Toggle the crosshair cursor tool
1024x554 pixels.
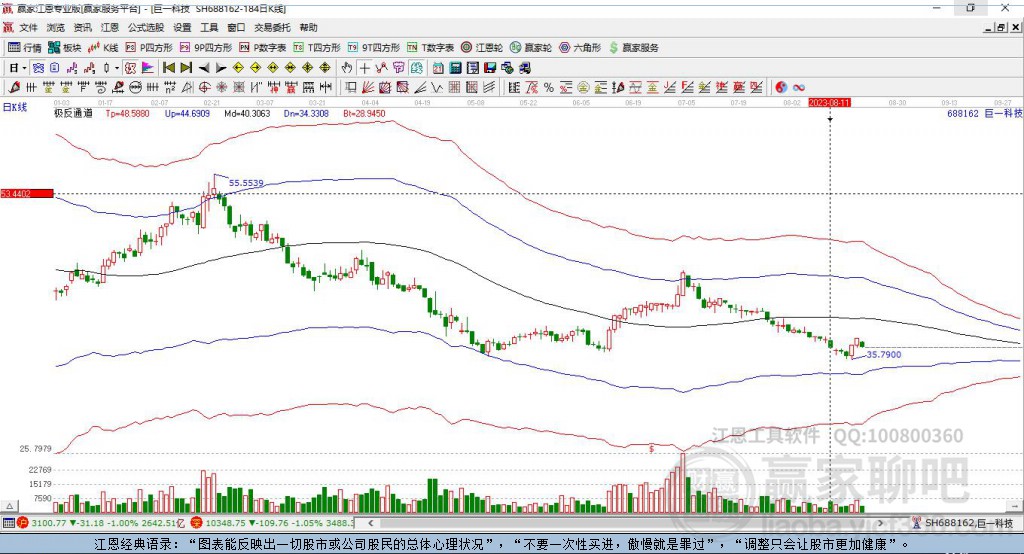pos(365,68)
